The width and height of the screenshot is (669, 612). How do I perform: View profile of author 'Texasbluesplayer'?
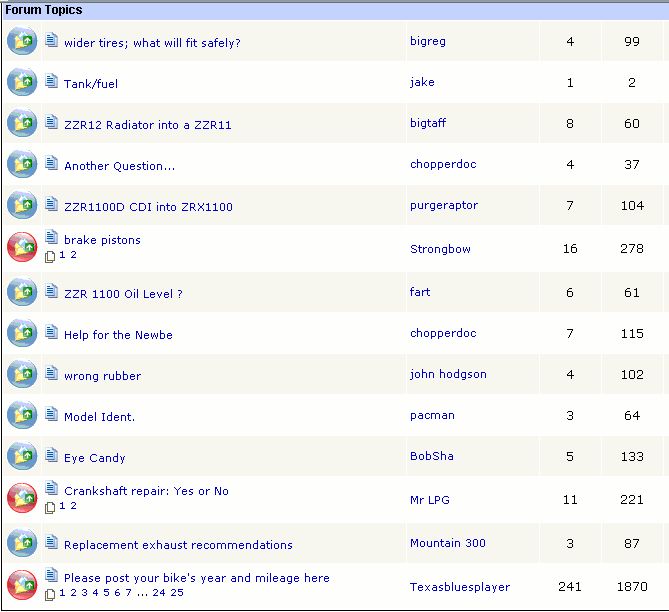click(460, 587)
